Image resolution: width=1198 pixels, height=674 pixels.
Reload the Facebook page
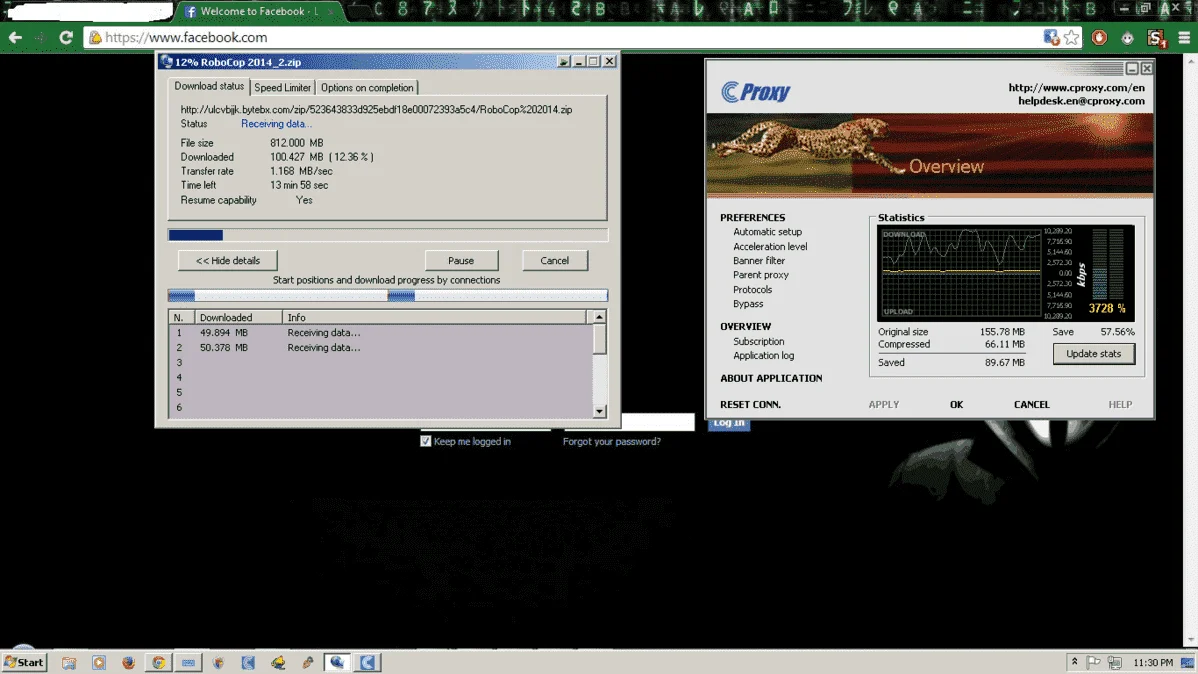pos(66,37)
